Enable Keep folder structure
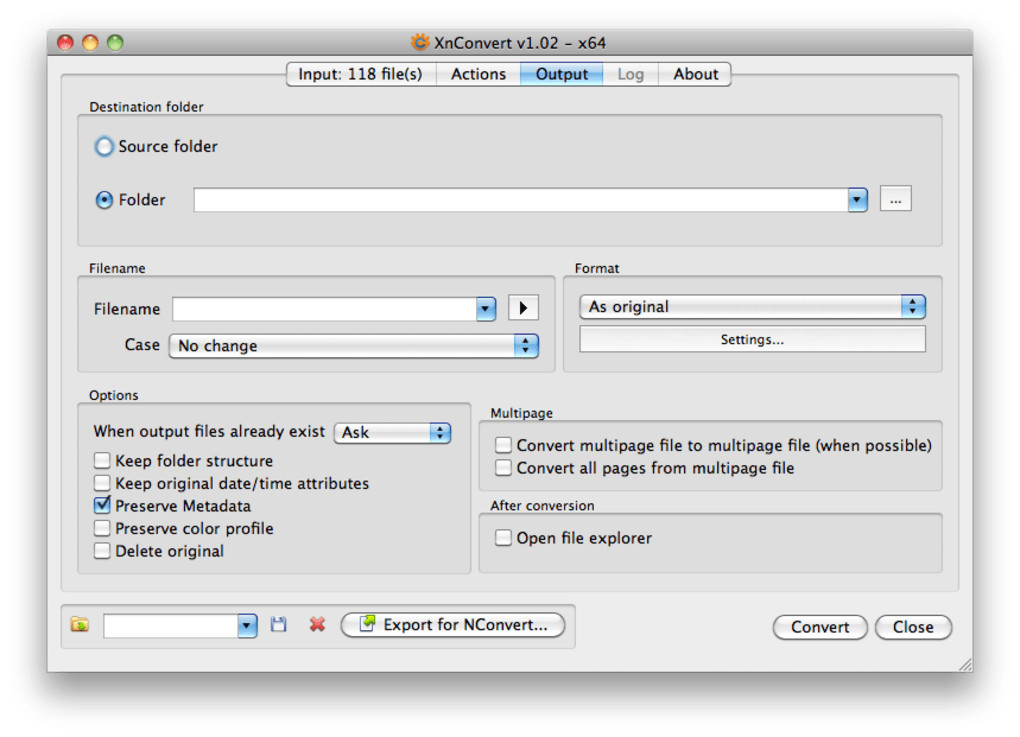The image size is (1020, 737). click(102, 461)
